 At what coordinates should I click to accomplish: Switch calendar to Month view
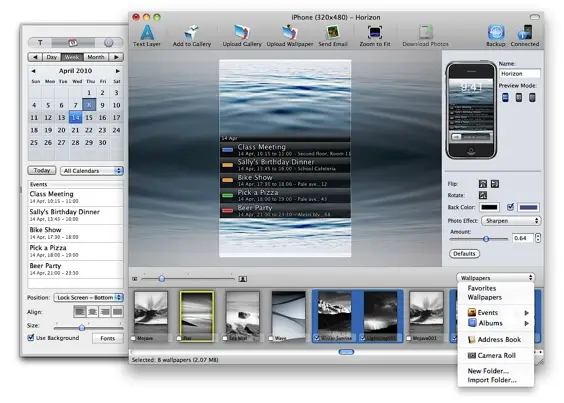[x=96, y=57]
